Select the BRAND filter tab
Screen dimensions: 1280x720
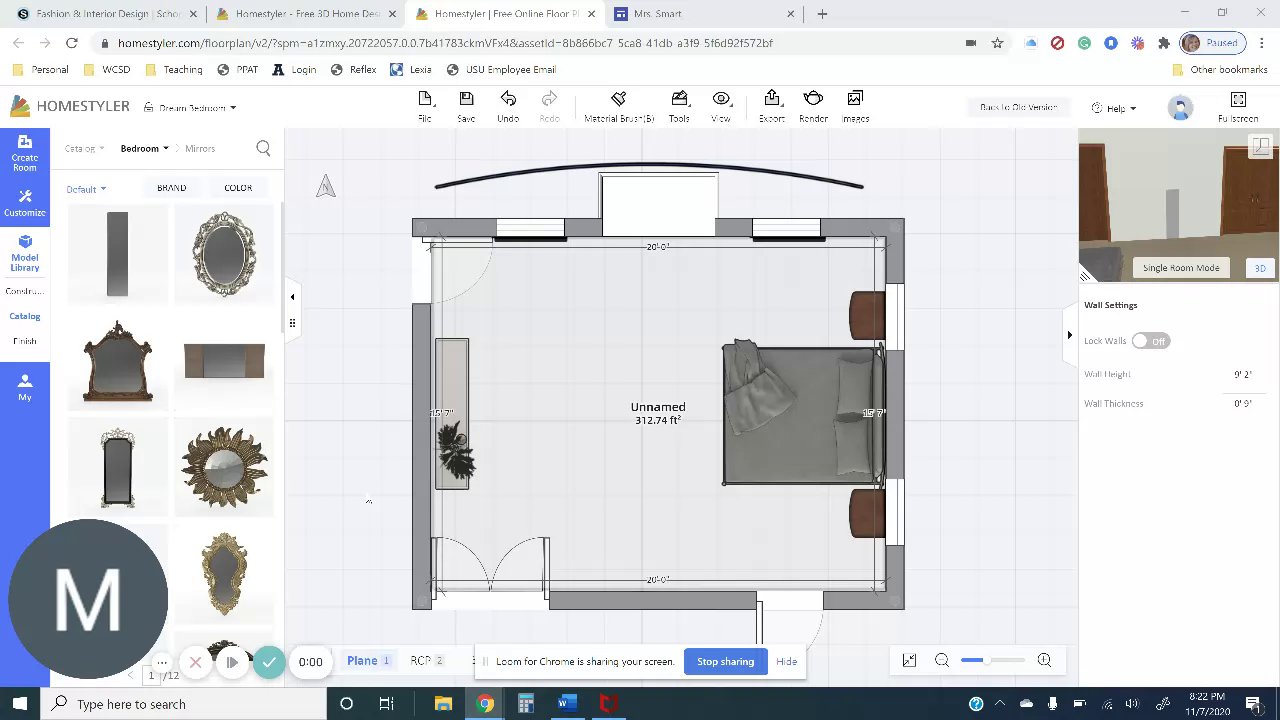pos(171,188)
